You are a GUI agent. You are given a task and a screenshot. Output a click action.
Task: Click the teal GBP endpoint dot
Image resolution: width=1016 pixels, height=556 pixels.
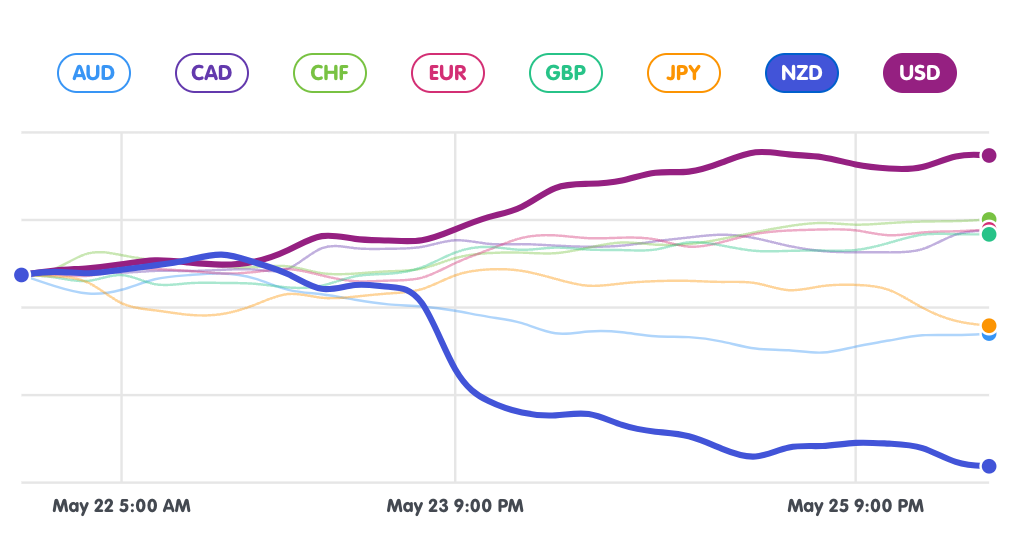tap(989, 235)
